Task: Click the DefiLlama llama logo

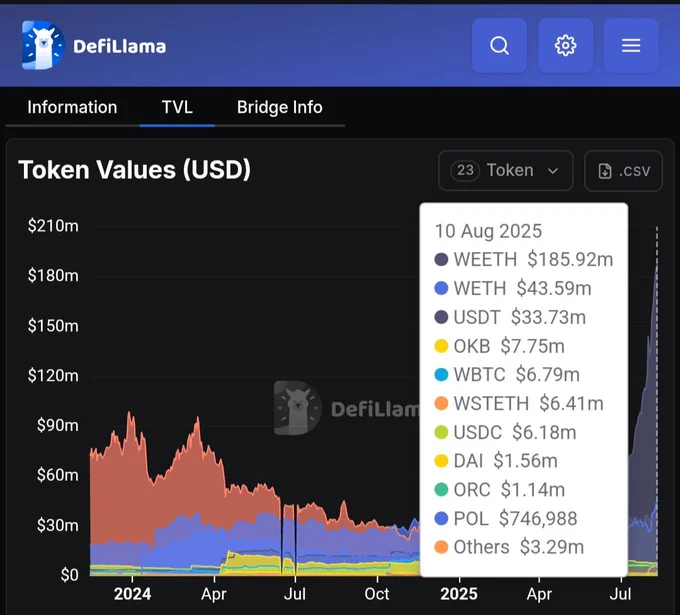Action: pyautogui.click(x=43, y=45)
